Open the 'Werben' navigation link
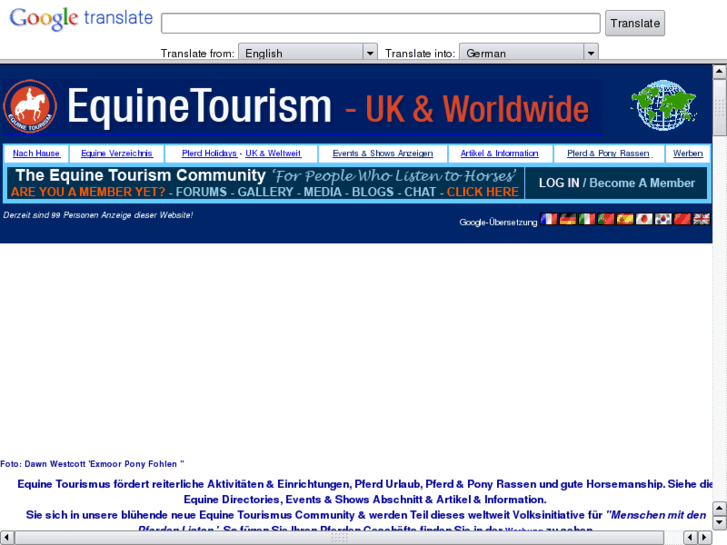Screen dimensions: 727x545 coord(688,154)
